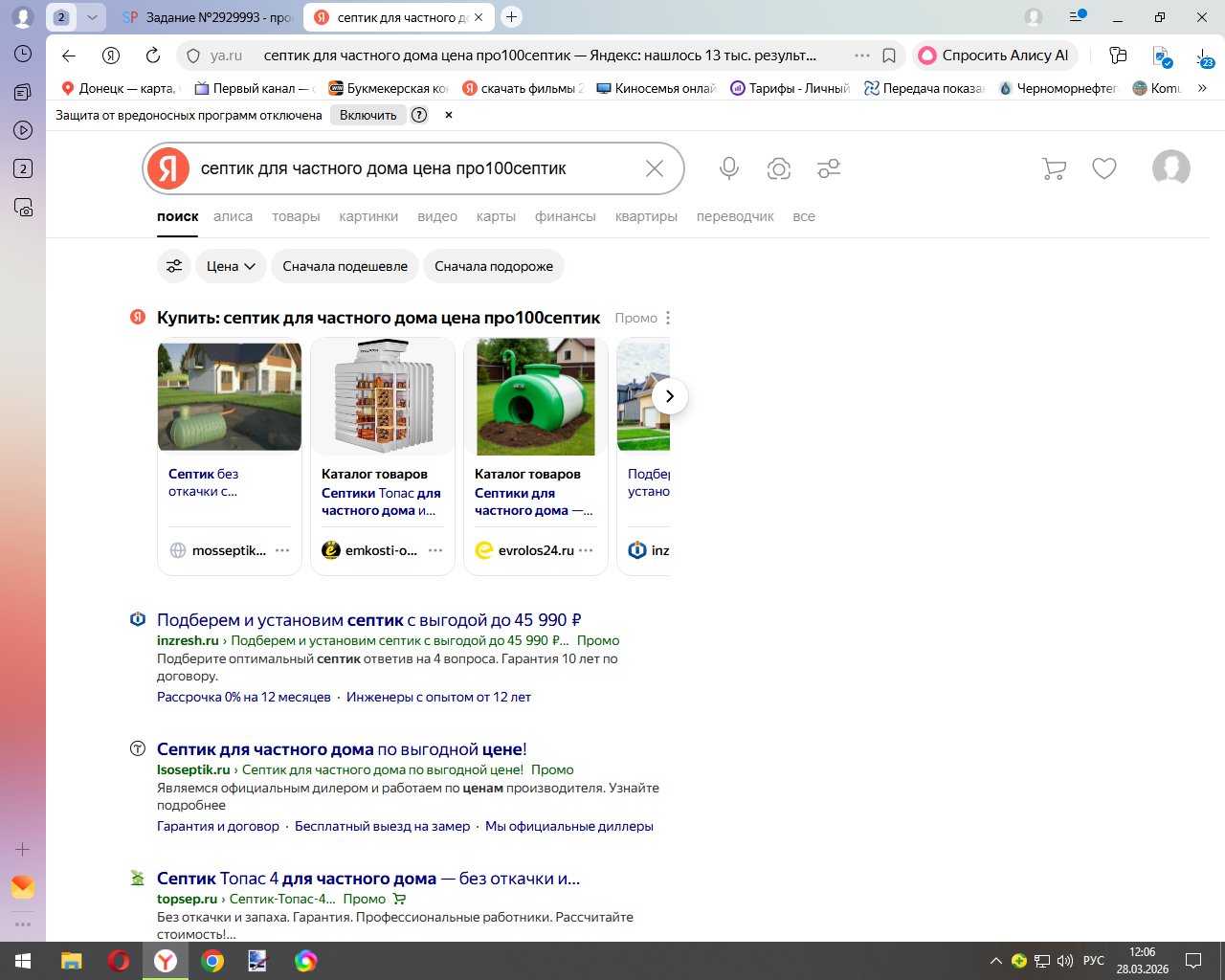Open the shopping cart icon
This screenshot has width=1225, height=980.
click(1054, 168)
